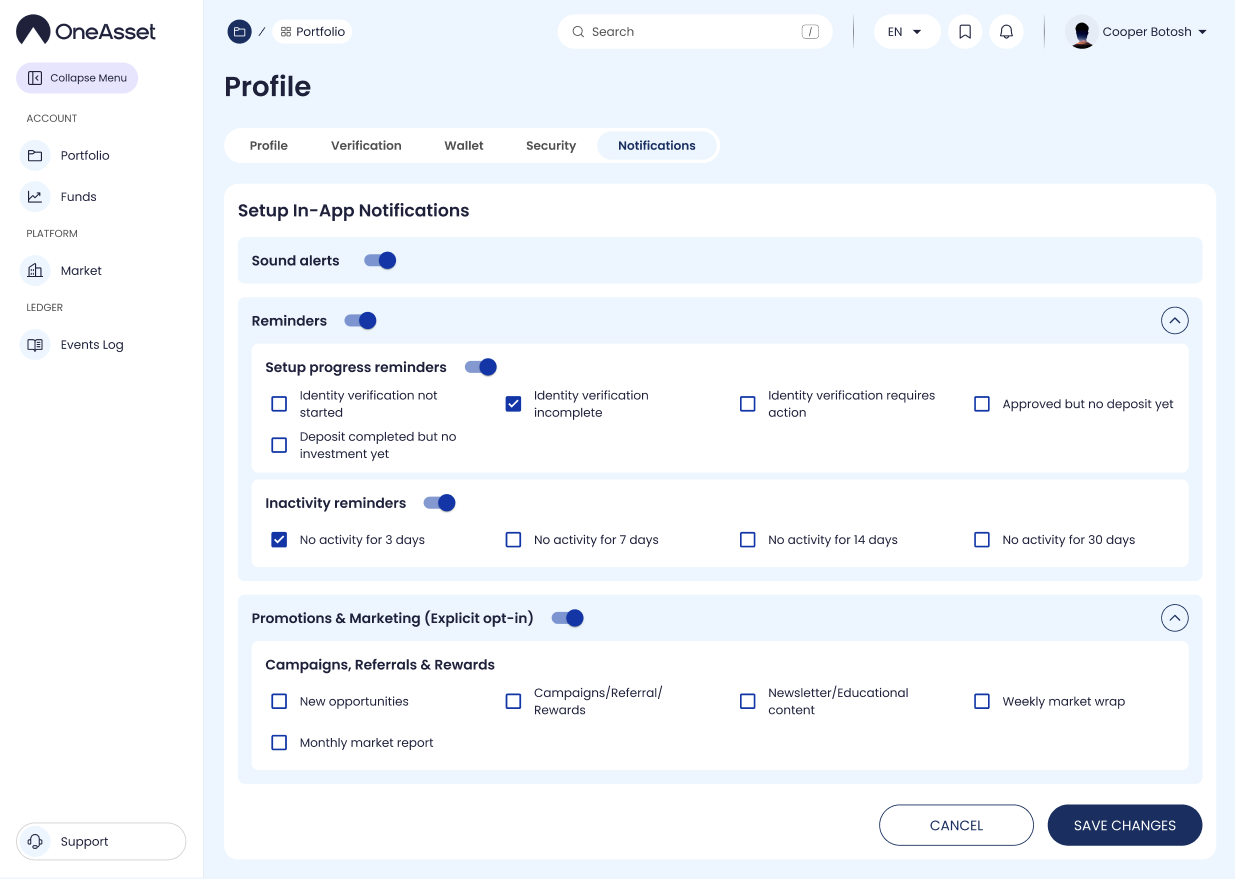Open Events Log book icon
Image resolution: width=1235 pixels, height=879 pixels.
point(35,345)
